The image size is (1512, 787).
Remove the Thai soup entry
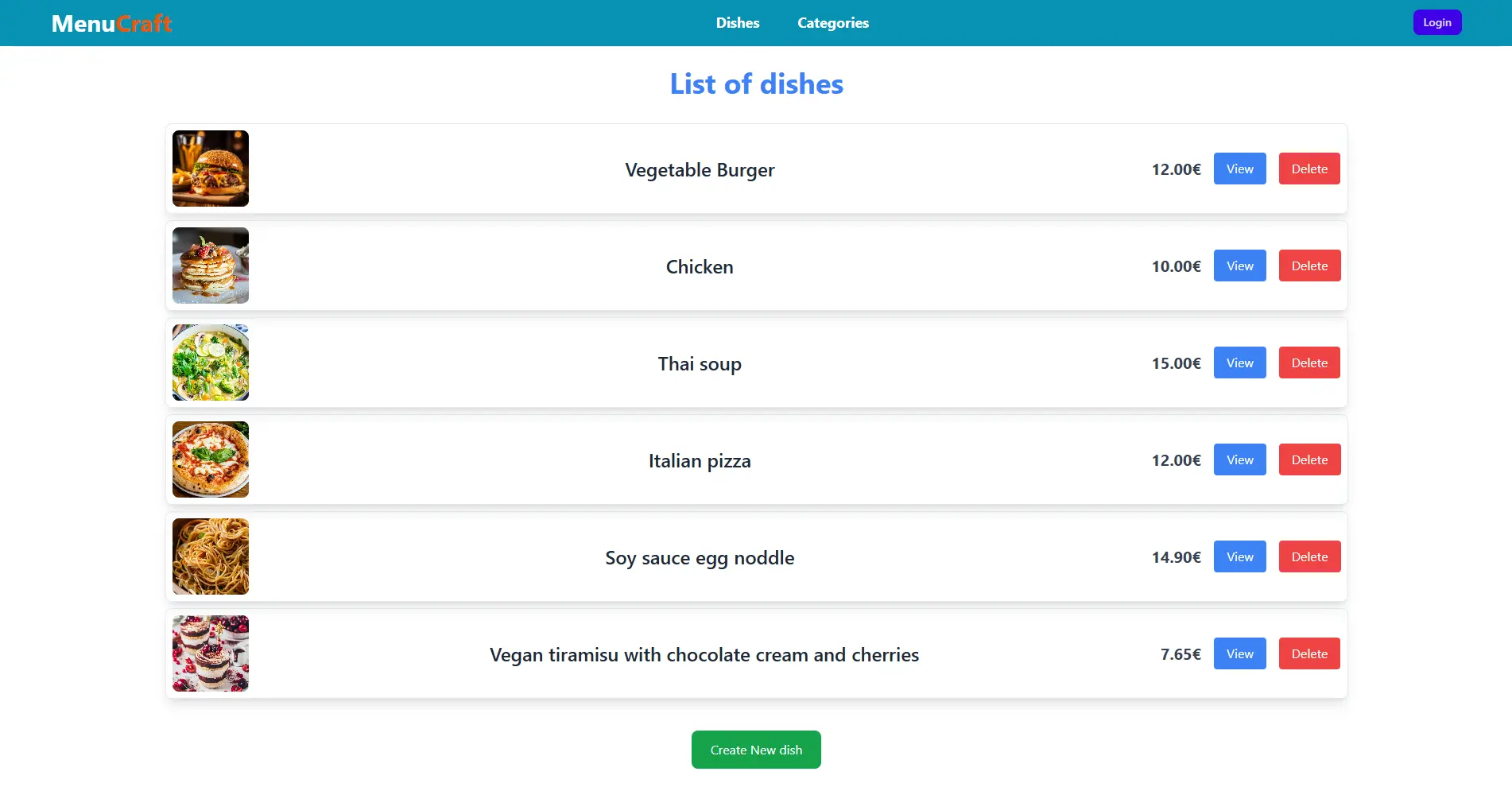coord(1309,362)
